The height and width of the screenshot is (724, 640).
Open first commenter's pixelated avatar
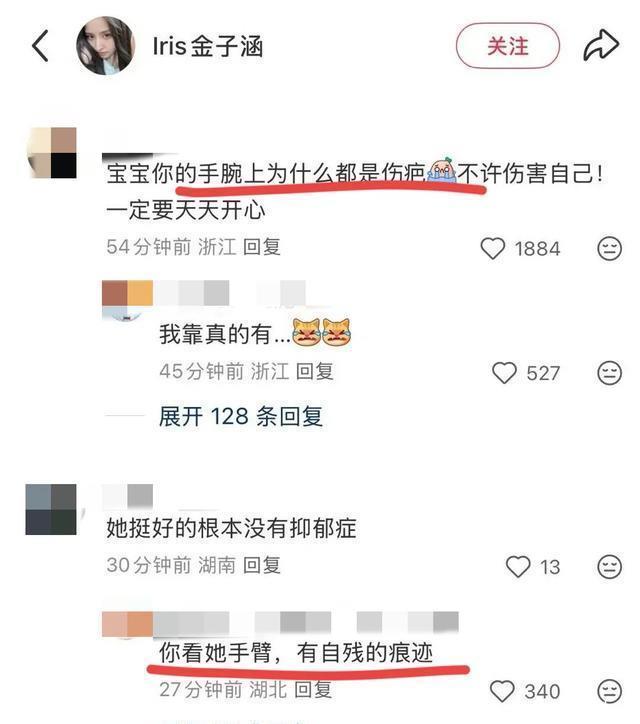[x=52, y=153]
